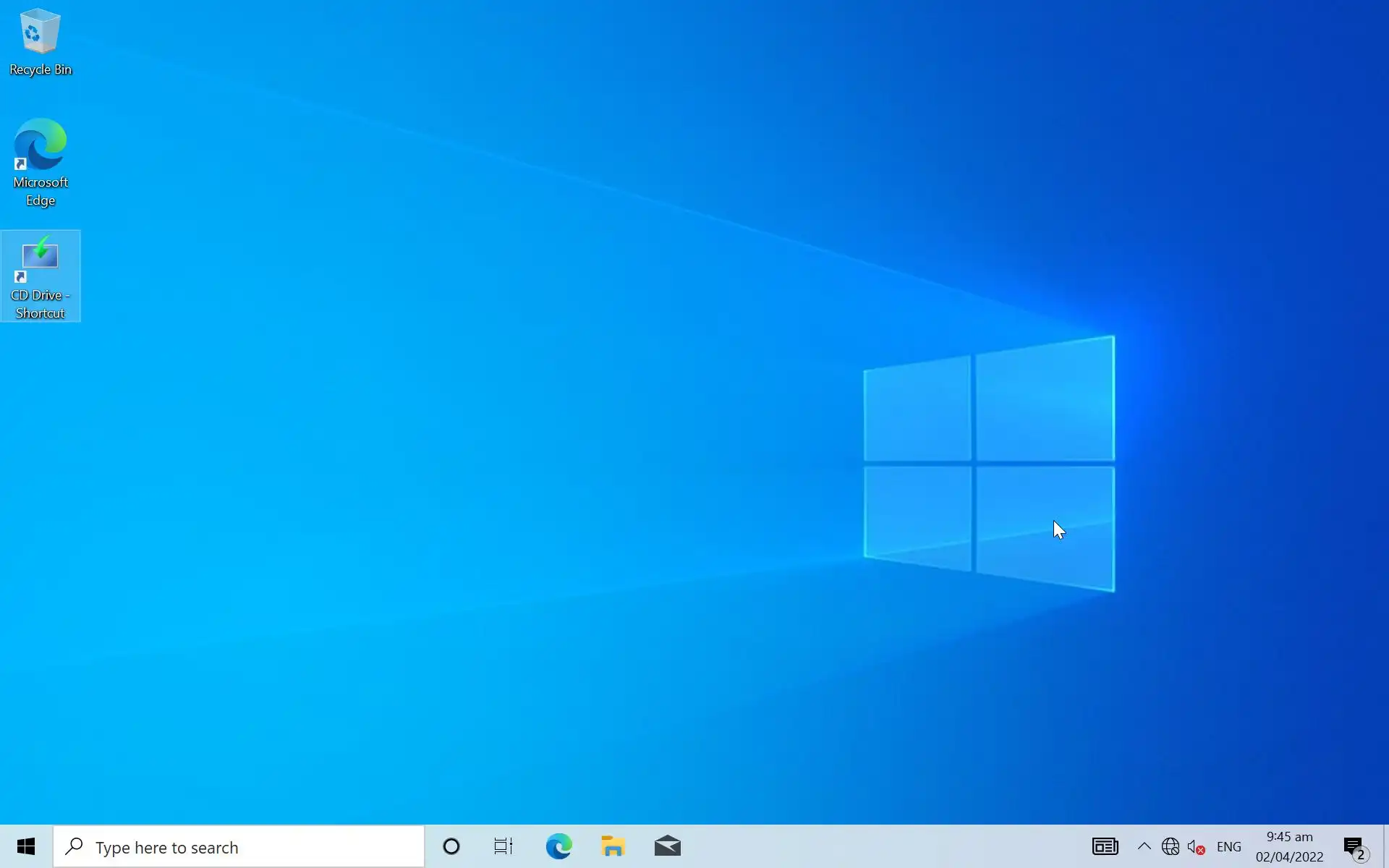Click the Windows logo on the wallpaper
Image resolution: width=1389 pixels, height=868 pixels.
coord(988,463)
